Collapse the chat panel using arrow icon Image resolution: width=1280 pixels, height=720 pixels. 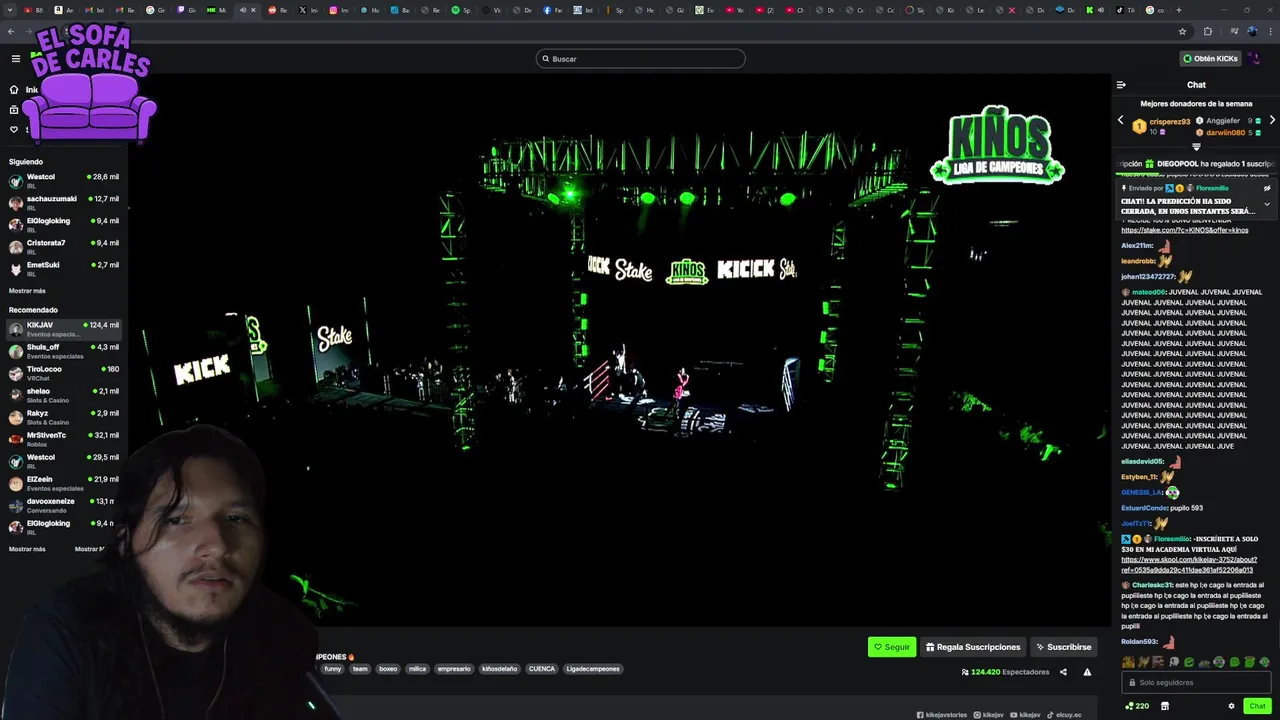coord(1121,85)
